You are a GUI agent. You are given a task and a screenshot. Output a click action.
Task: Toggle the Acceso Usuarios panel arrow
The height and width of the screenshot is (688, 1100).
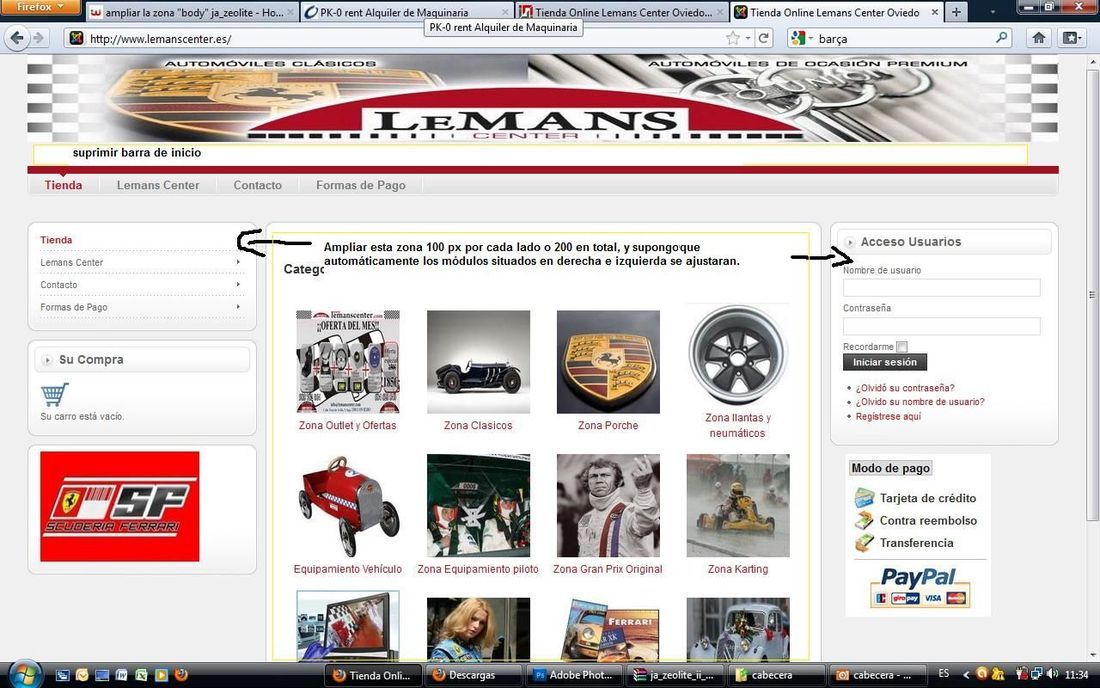tap(850, 242)
